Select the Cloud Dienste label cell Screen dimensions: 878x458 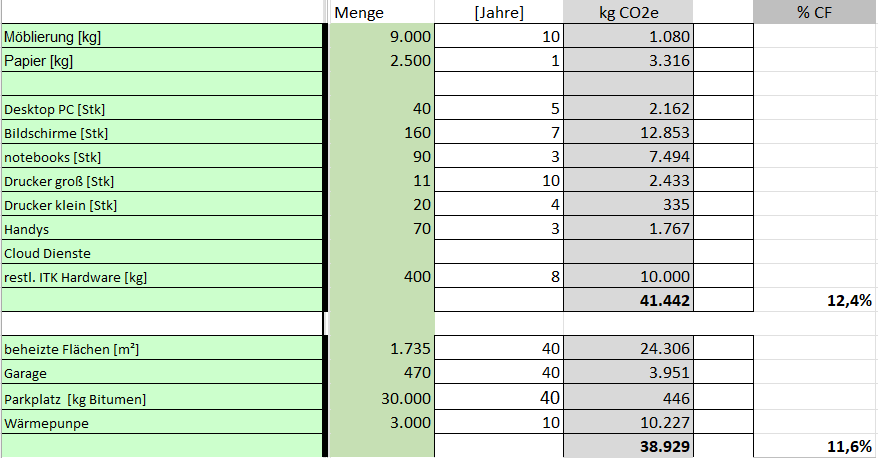click(x=163, y=253)
